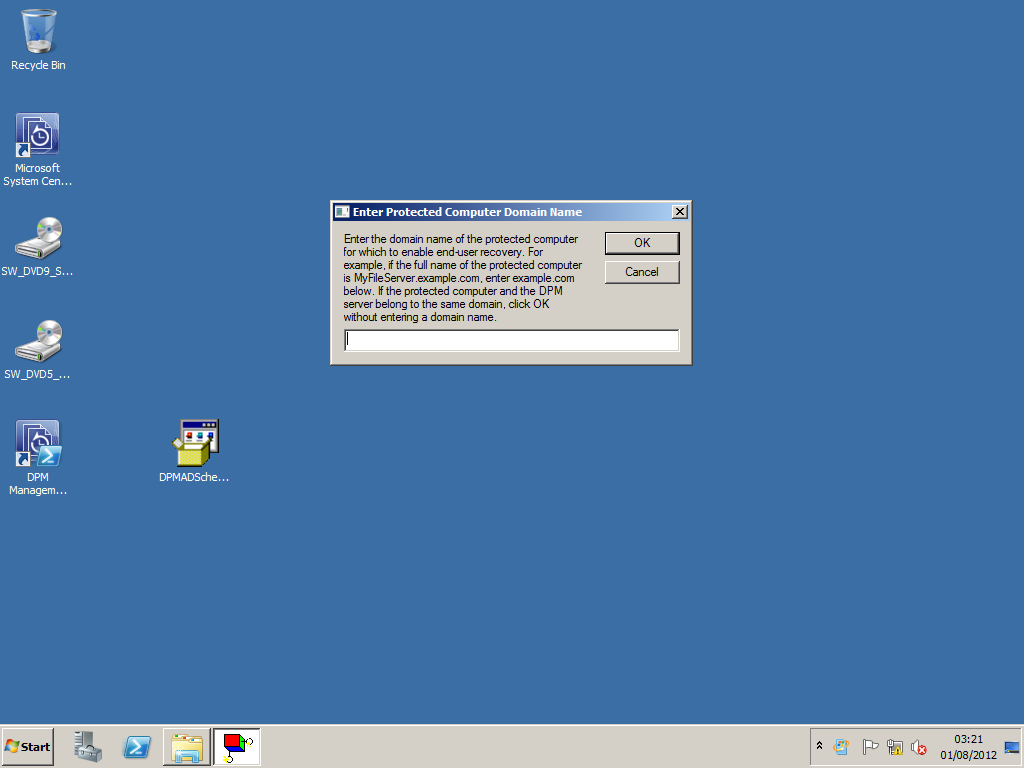Click the tray icon beside hidden icons arrow
Image resolution: width=1024 pixels, height=768 pixels.
click(842, 746)
